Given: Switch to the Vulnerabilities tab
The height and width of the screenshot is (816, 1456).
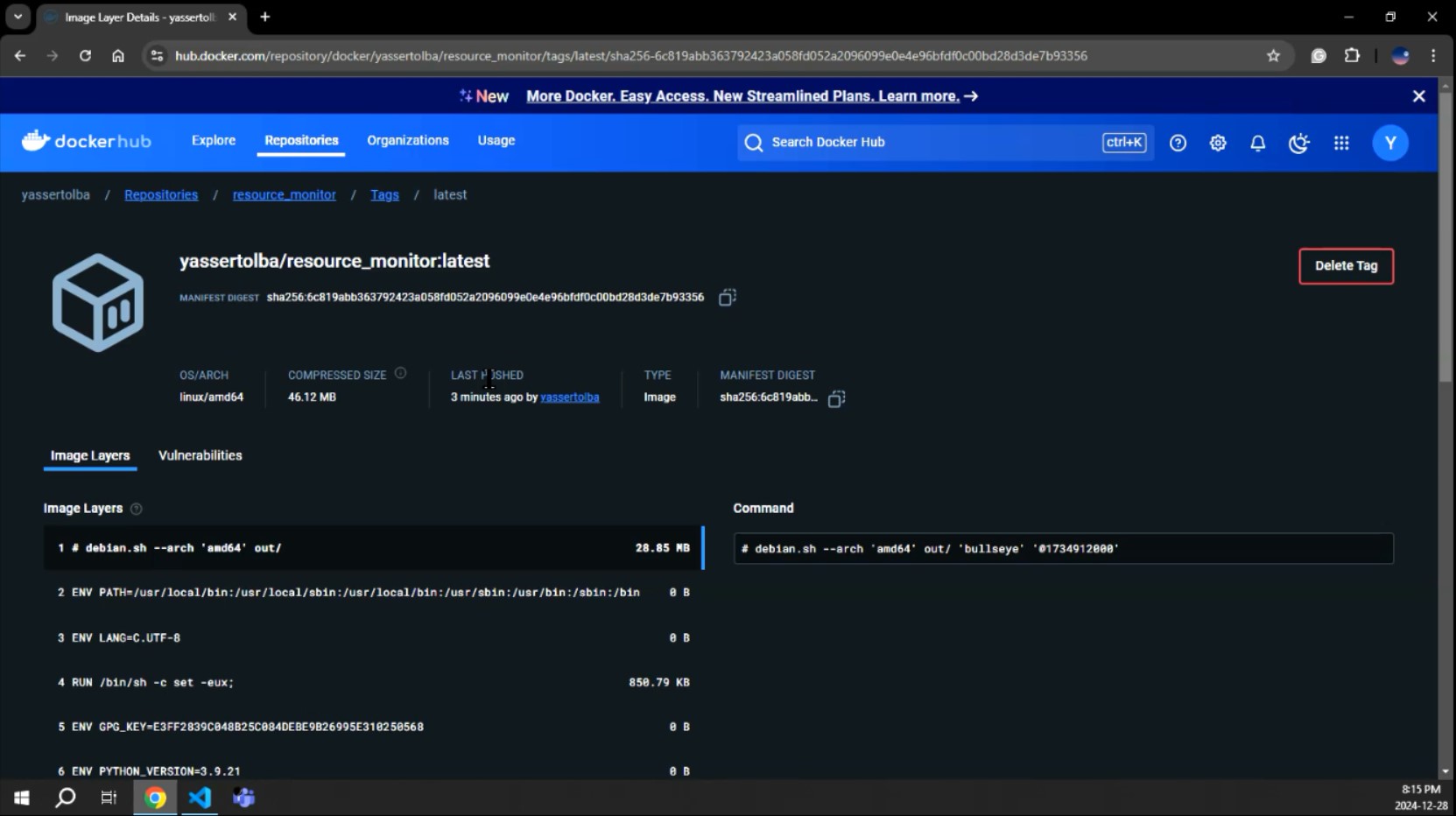Looking at the screenshot, I should coord(200,455).
